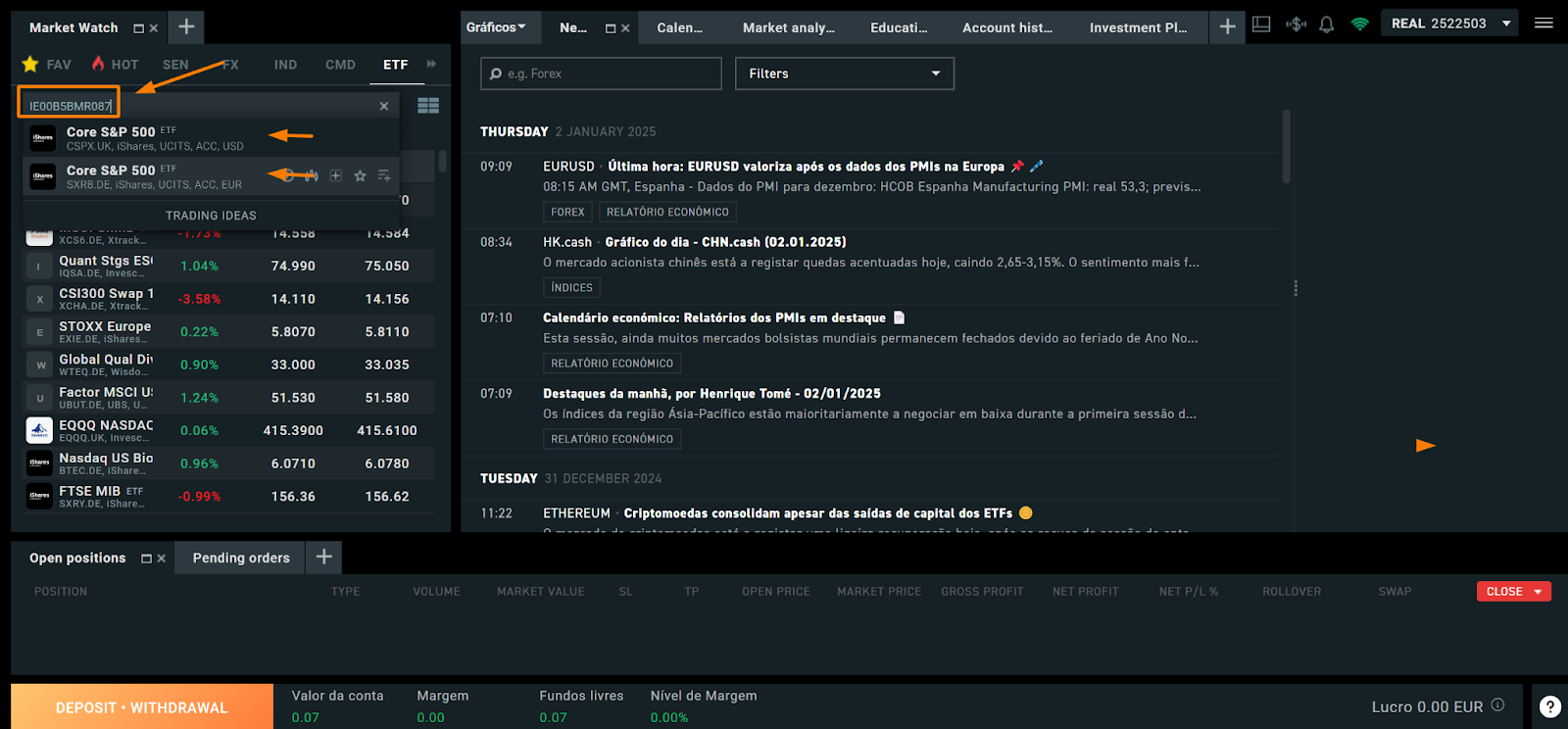Click info icon next to Lucro
Screen dimensions: 1568x729
click(x=1497, y=705)
